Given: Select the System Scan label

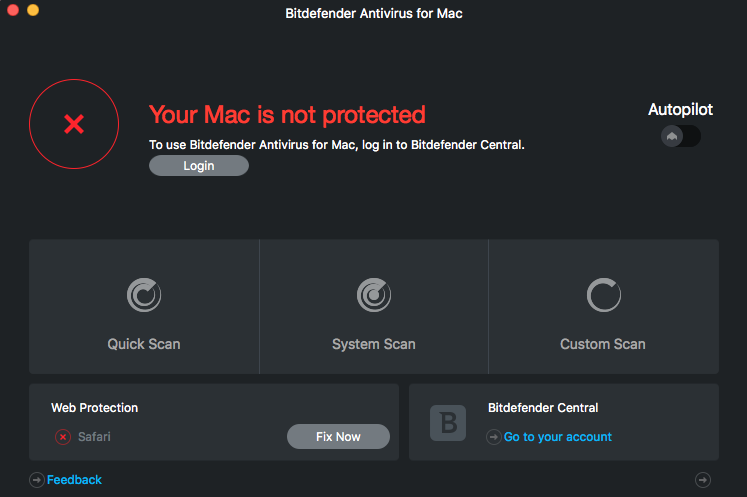Looking at the screenshot, I should [x=374, y=344].
